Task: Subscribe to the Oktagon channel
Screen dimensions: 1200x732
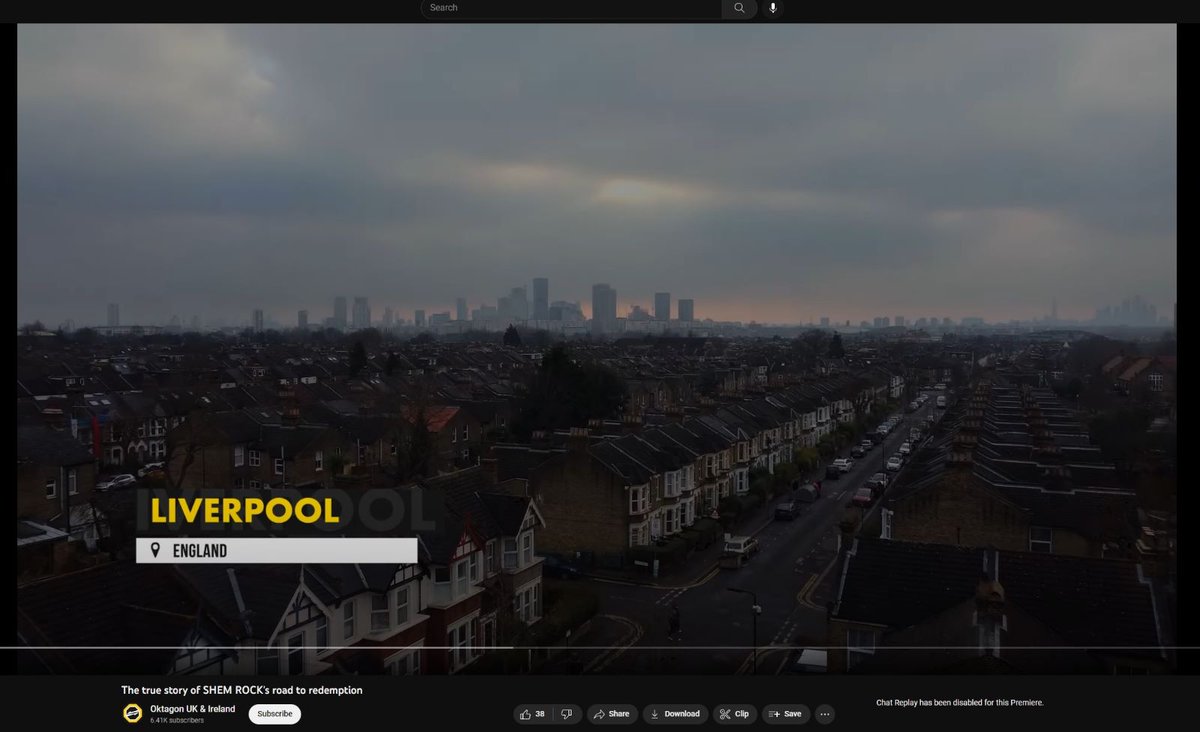Action: coord(275,714)
